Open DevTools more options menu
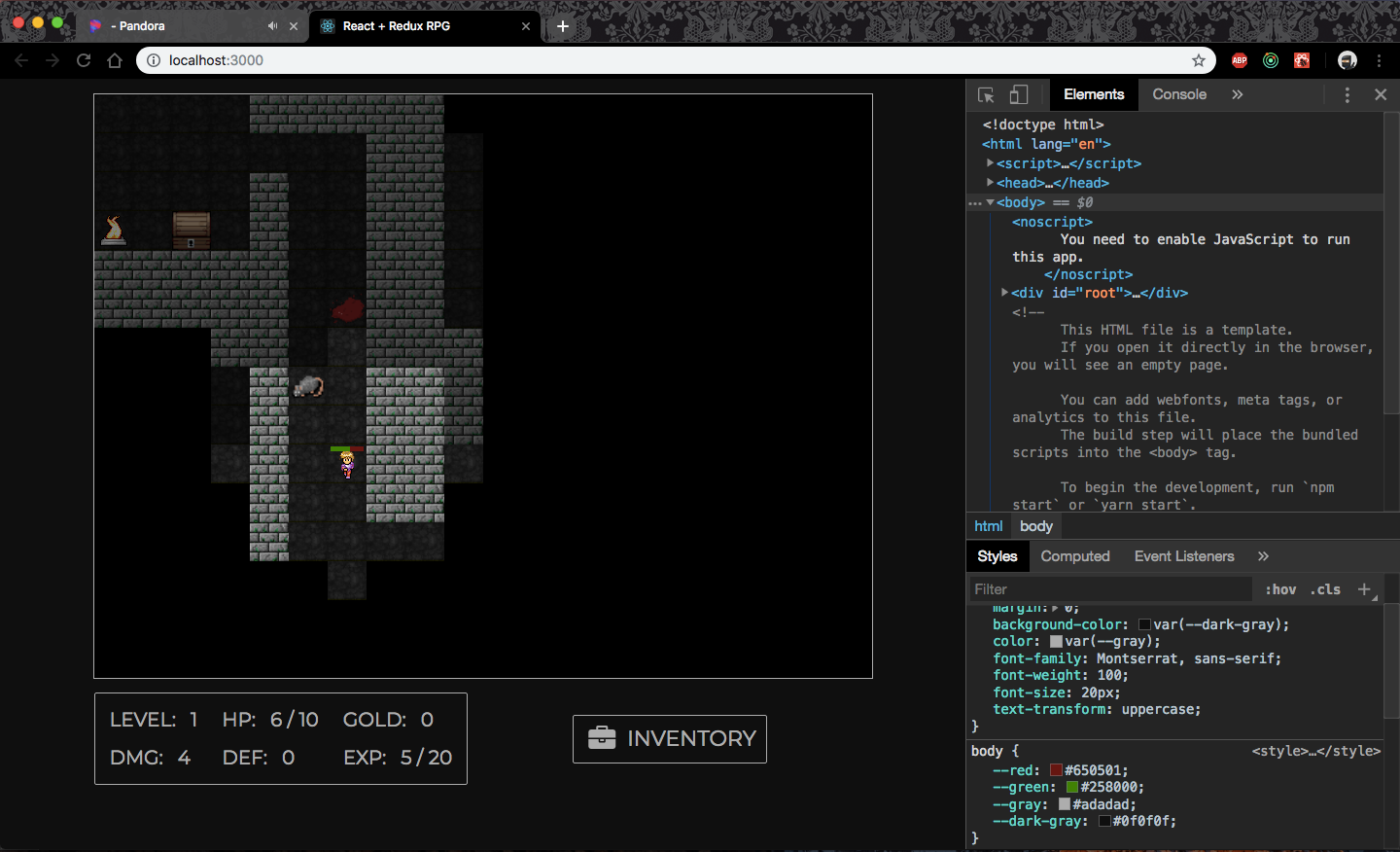This screenshot has width=1400, height=852. pyautogui.click(x=1347, y=94)
